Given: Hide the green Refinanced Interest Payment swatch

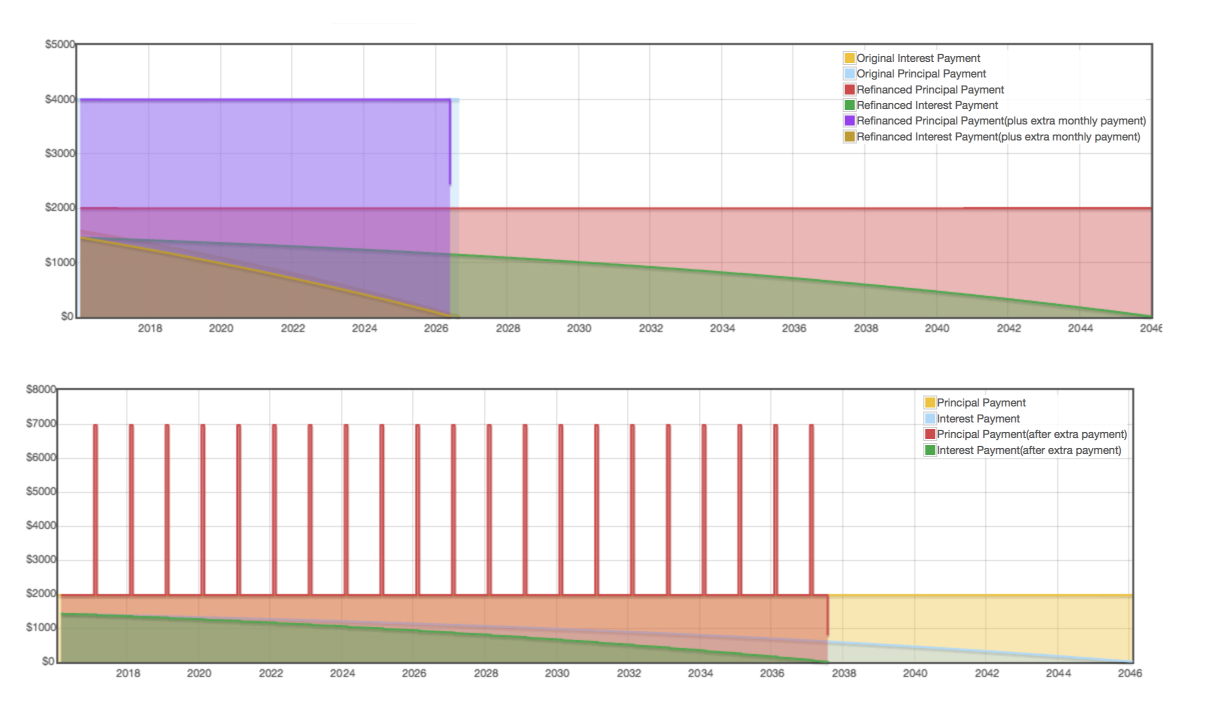Looking at the screenshot, I should tap(850, 105).
